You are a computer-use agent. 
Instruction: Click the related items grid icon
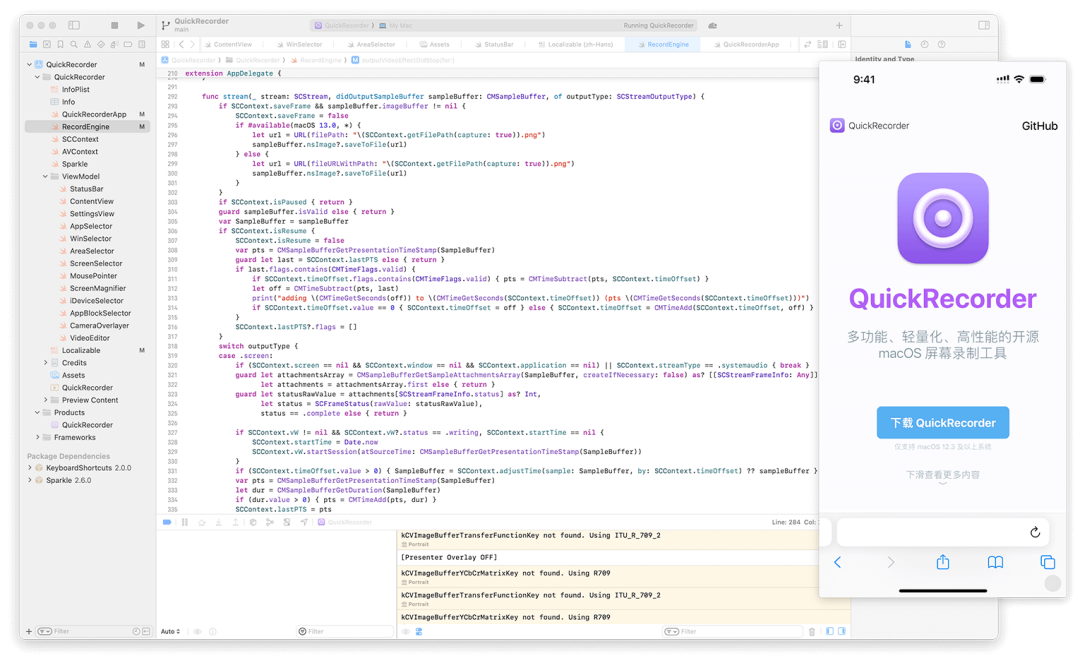pos(165,44)
